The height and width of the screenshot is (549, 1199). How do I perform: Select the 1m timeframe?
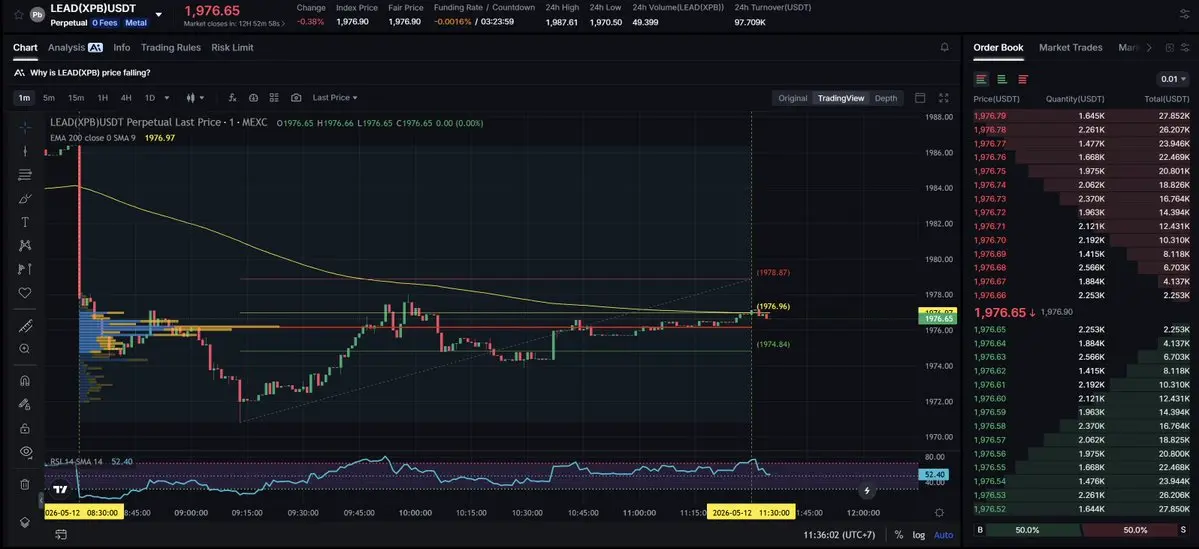(24, 98)
